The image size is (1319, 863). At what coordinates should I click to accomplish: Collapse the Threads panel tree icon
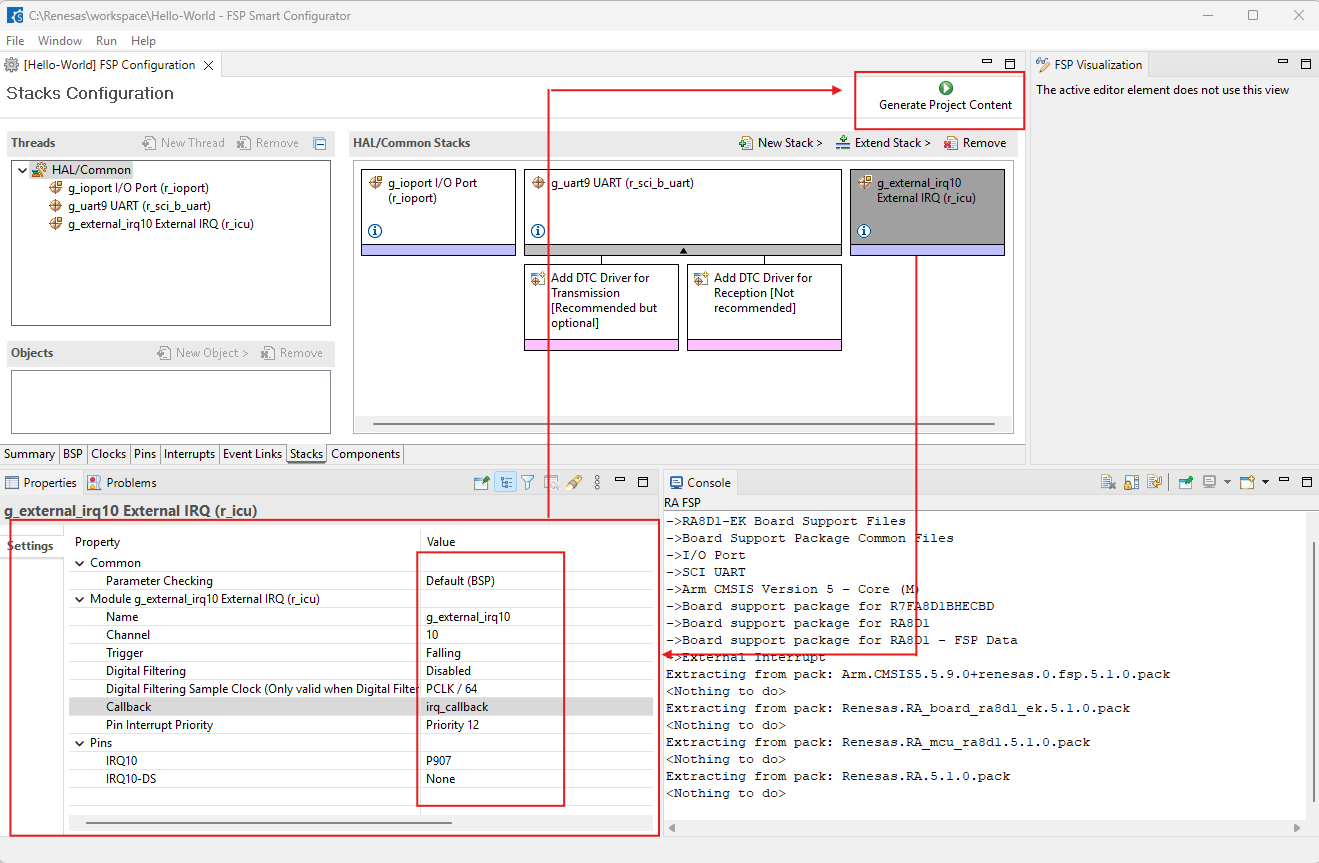point(320,143)
